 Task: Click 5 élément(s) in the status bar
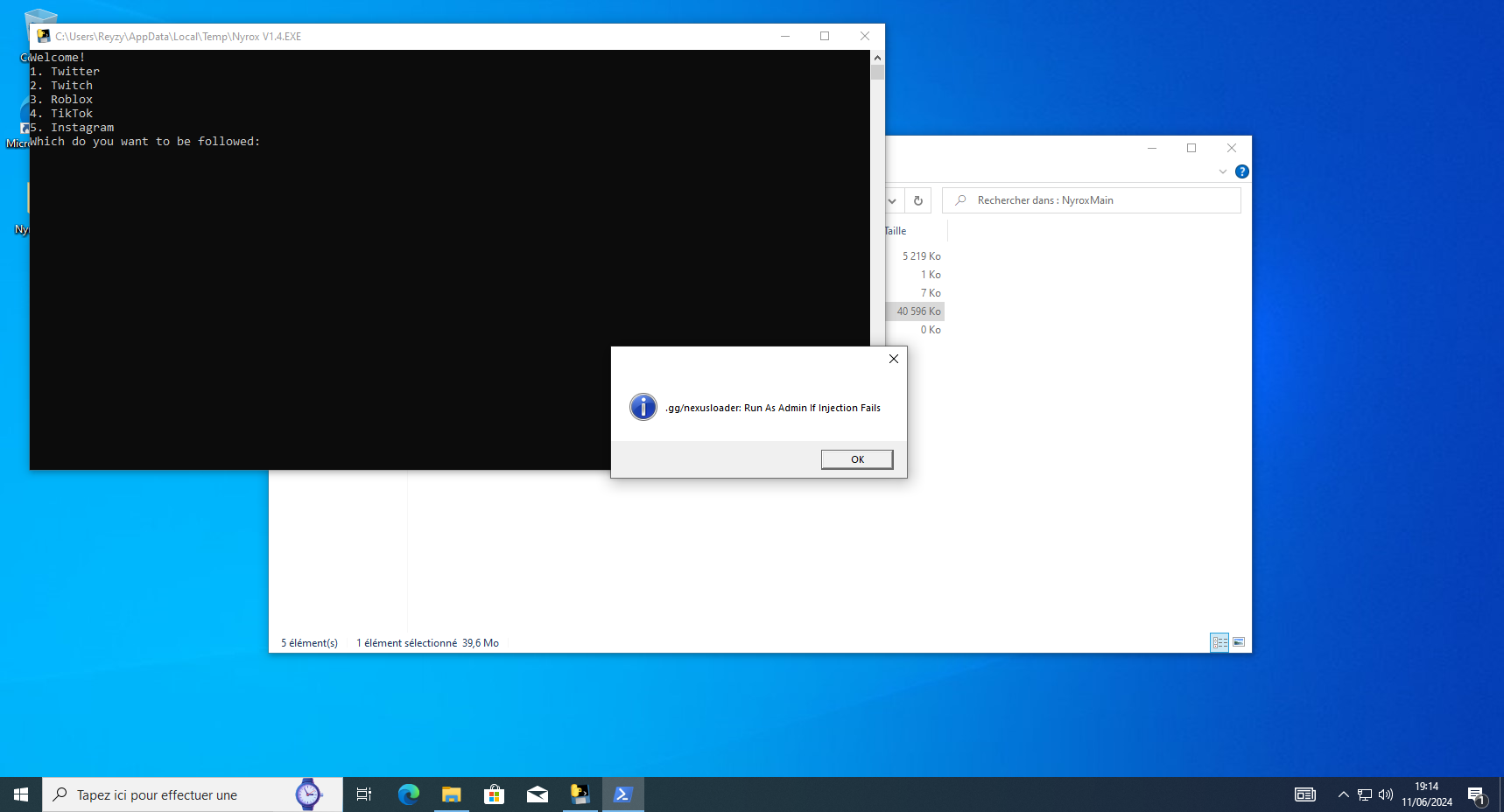point(309,643)
